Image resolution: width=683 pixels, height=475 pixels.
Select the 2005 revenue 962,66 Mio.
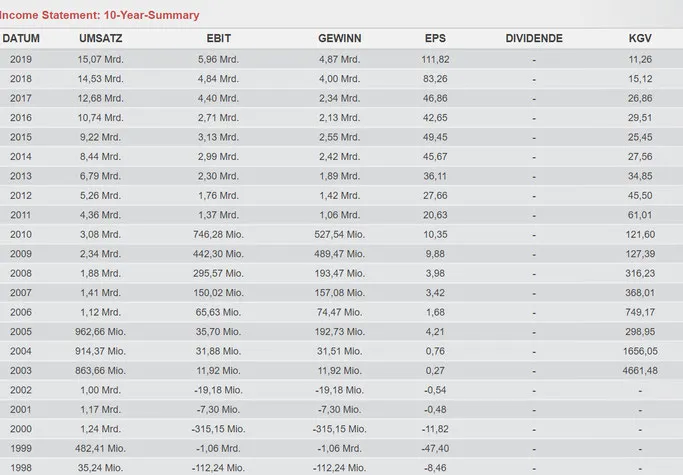coord(101,332)
